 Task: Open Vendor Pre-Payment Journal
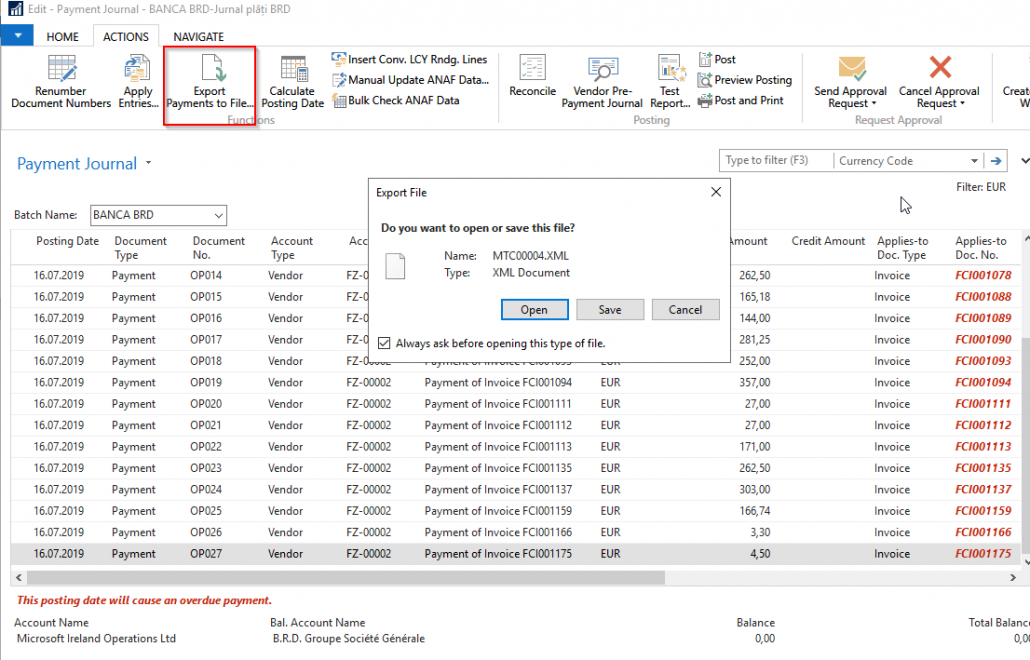coord(602,70)
